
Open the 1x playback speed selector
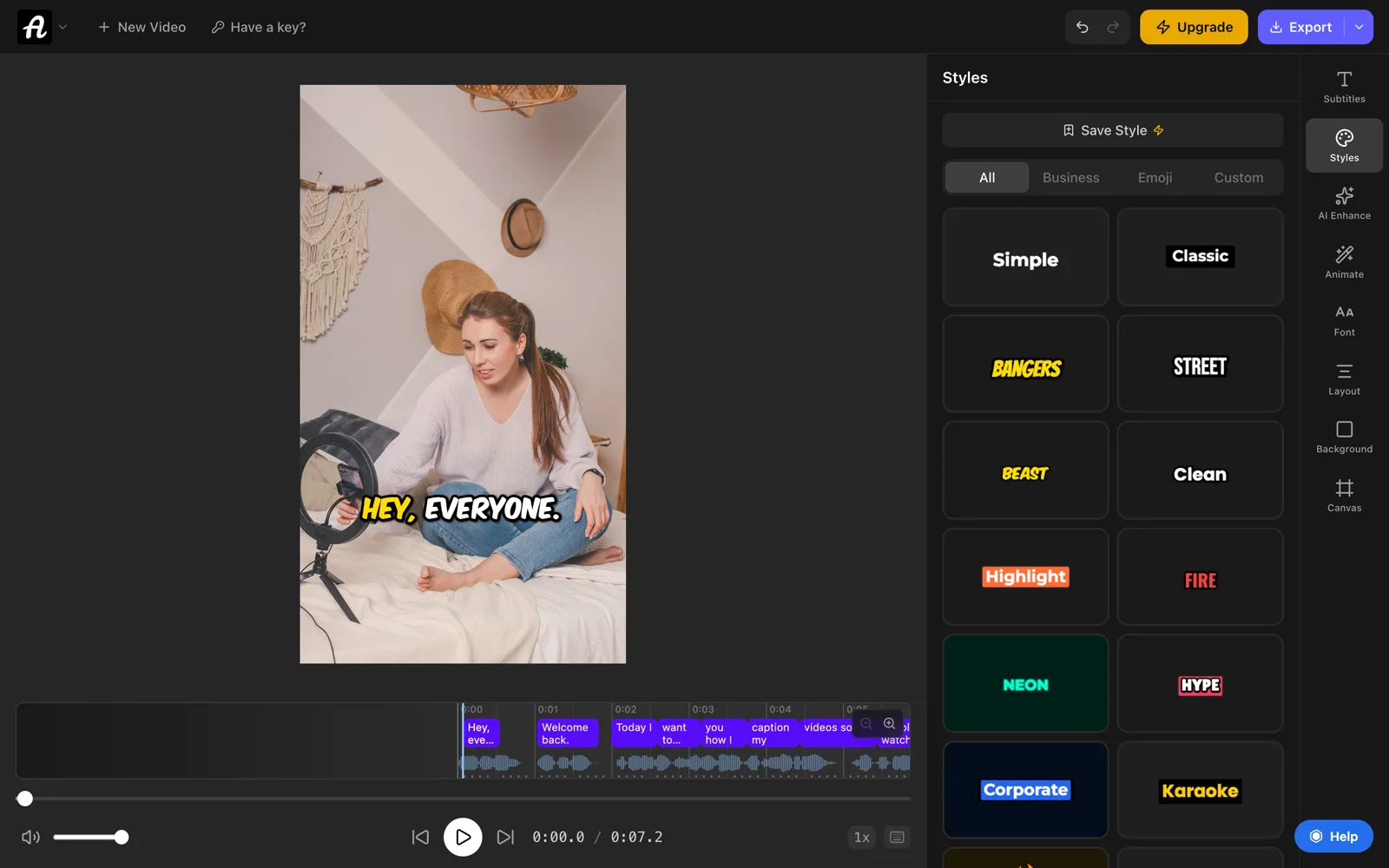[x=861, y=837]
